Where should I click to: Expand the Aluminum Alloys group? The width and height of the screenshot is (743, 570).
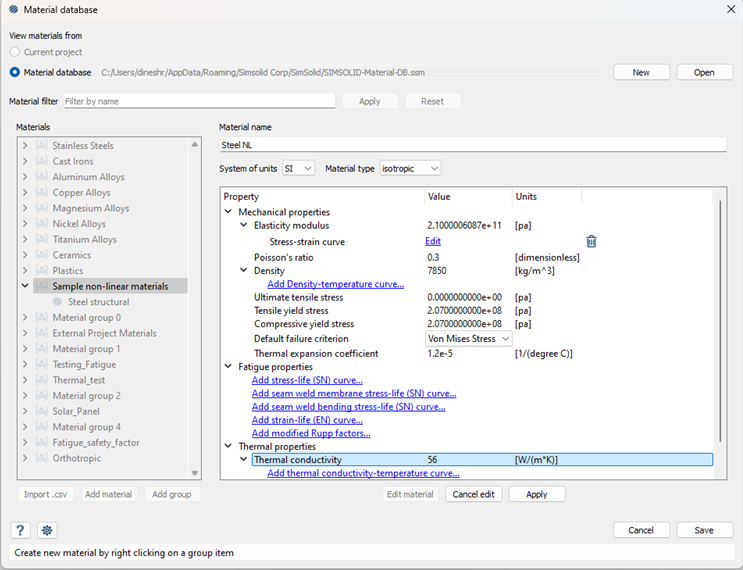[x=24, y=177]
